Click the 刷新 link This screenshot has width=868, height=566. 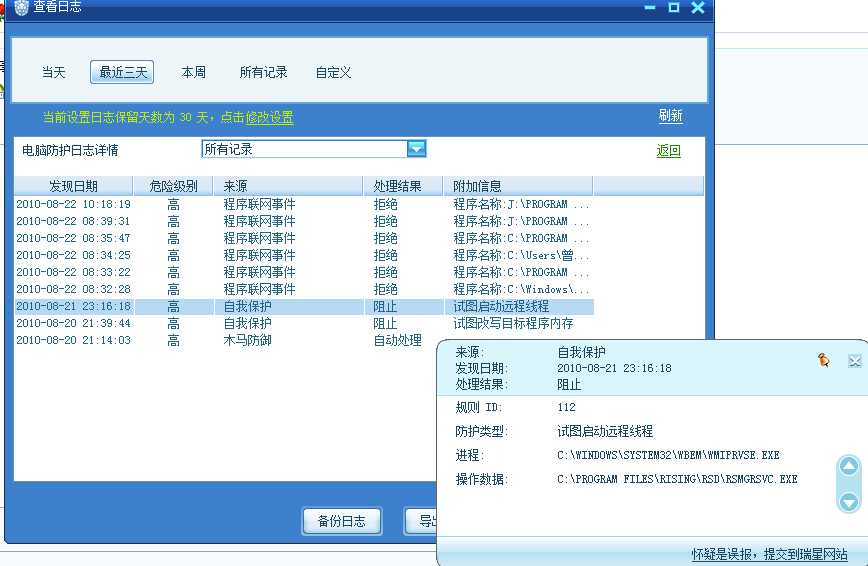tap(670, 115)
